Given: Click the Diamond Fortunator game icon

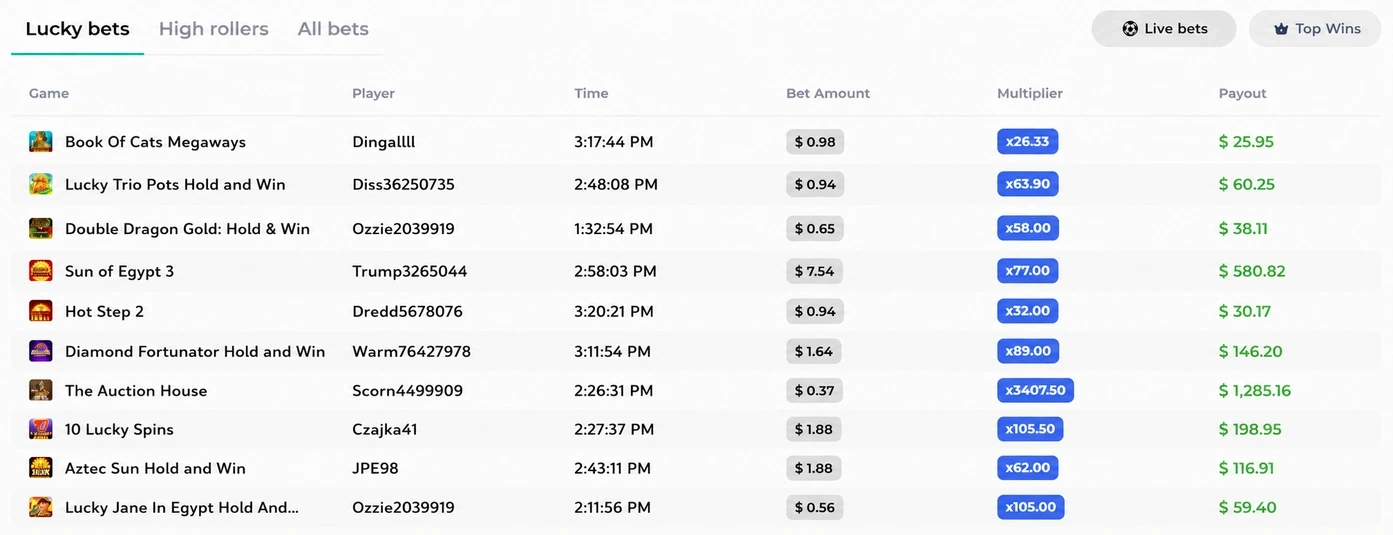Looking at the screenshot, I should click(41, 351).
